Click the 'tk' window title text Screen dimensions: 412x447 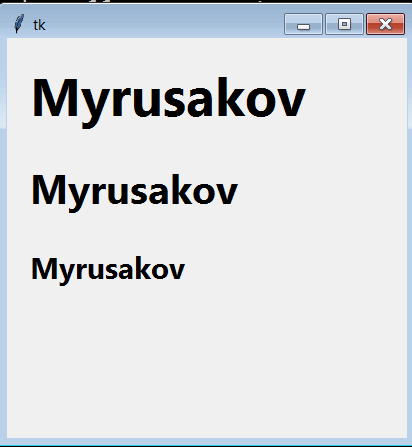(x=39, y=25)
